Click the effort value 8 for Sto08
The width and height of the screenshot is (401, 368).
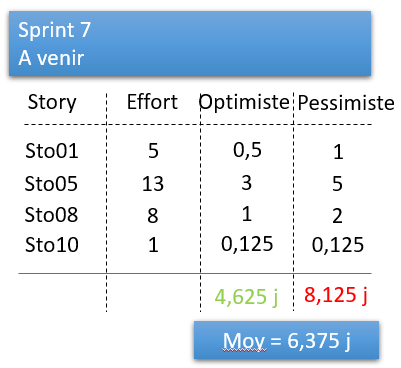pos(153,215)
